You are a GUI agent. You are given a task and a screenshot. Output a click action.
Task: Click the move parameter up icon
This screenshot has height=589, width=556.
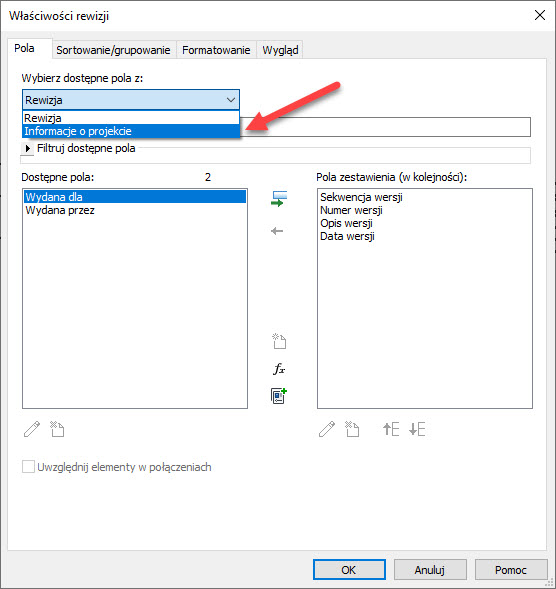point(391,429)
